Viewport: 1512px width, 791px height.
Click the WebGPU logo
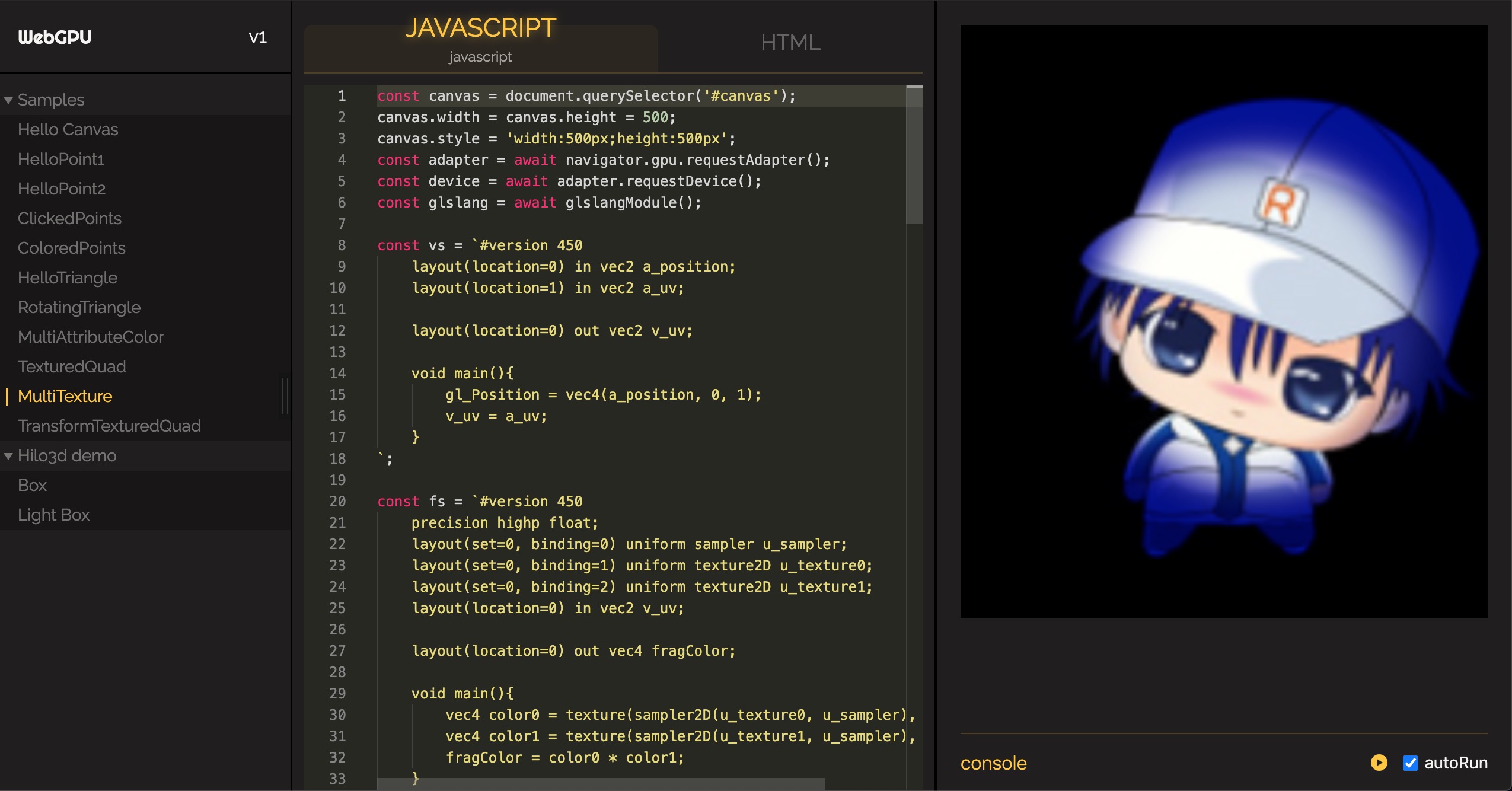tap(55, 37)
